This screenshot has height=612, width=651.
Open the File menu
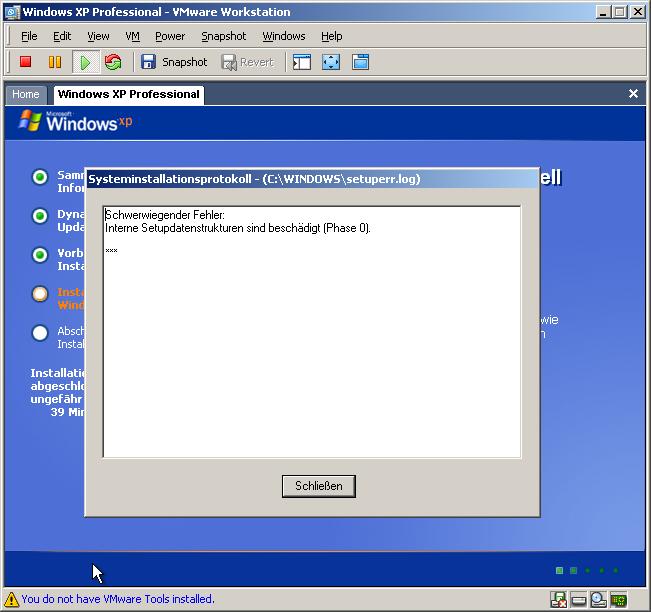pos(29,37)
